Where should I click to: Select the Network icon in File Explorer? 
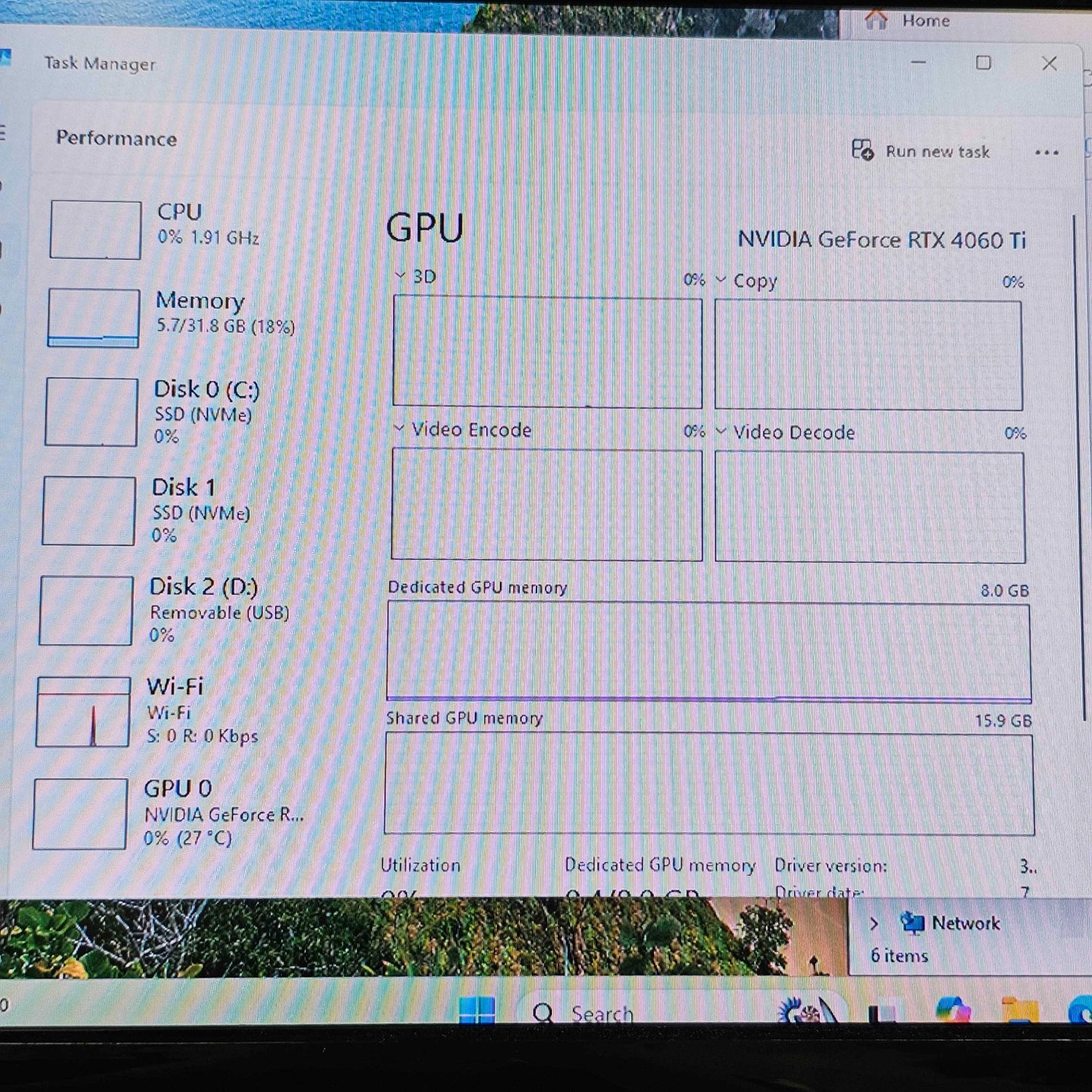click(912, 923)
